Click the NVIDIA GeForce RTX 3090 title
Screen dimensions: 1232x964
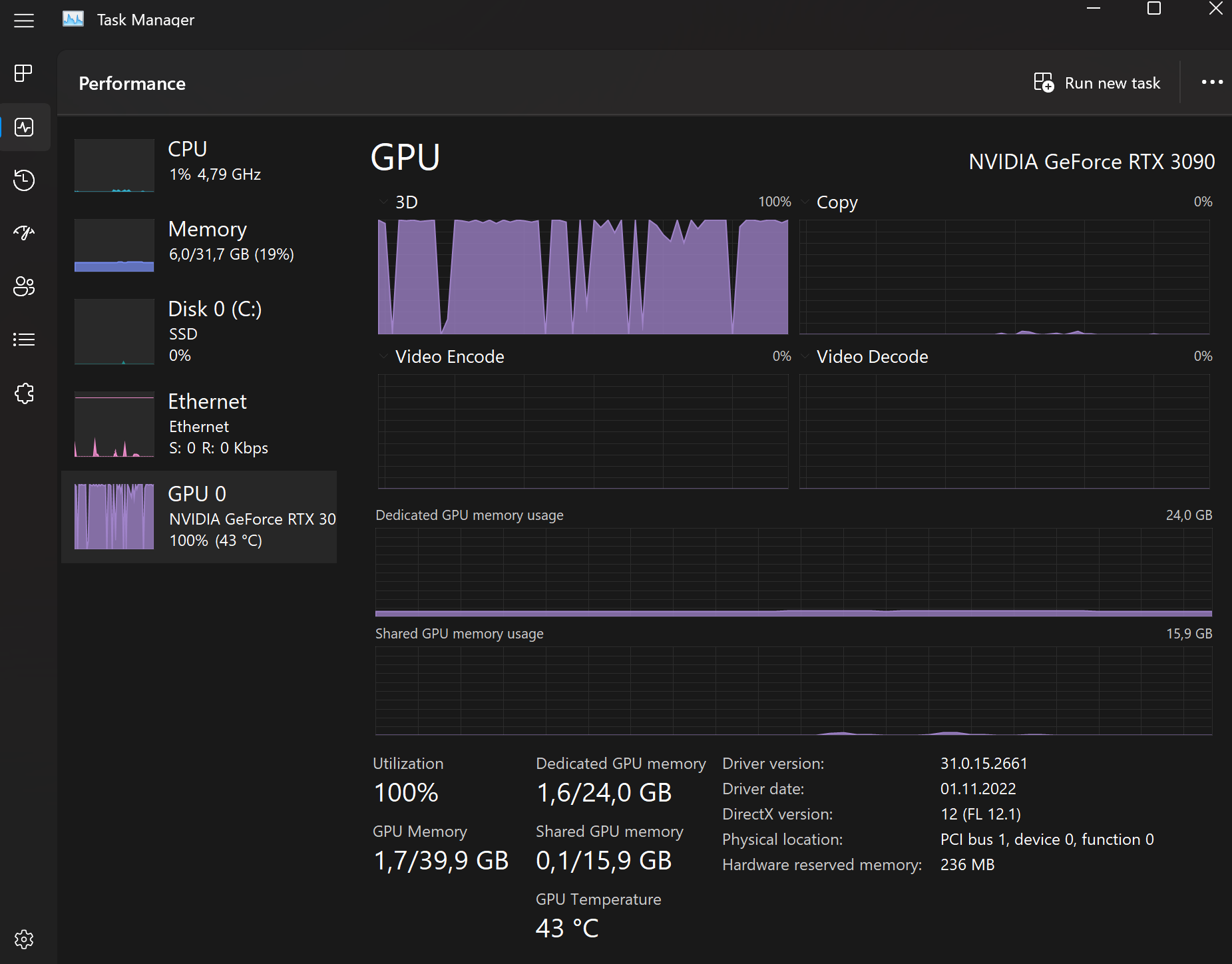[1092, 162]
